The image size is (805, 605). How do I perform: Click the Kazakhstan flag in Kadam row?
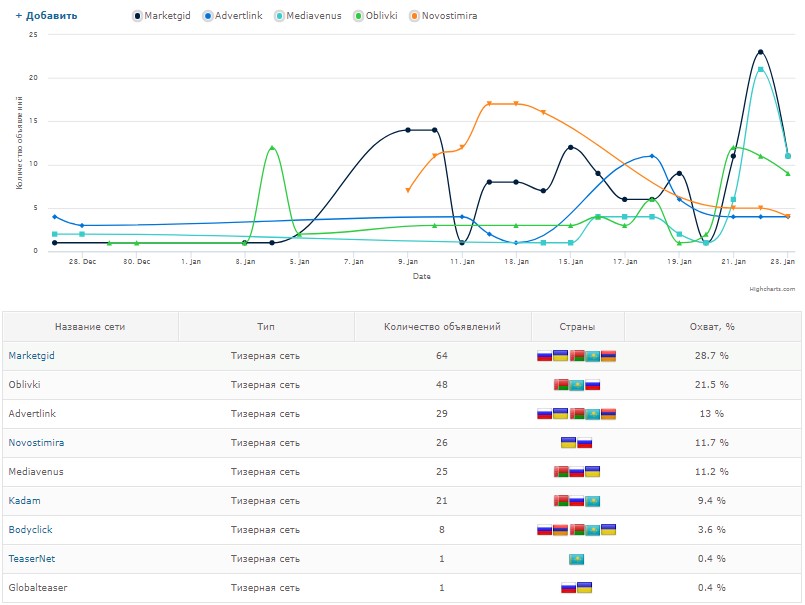[592, 501]
